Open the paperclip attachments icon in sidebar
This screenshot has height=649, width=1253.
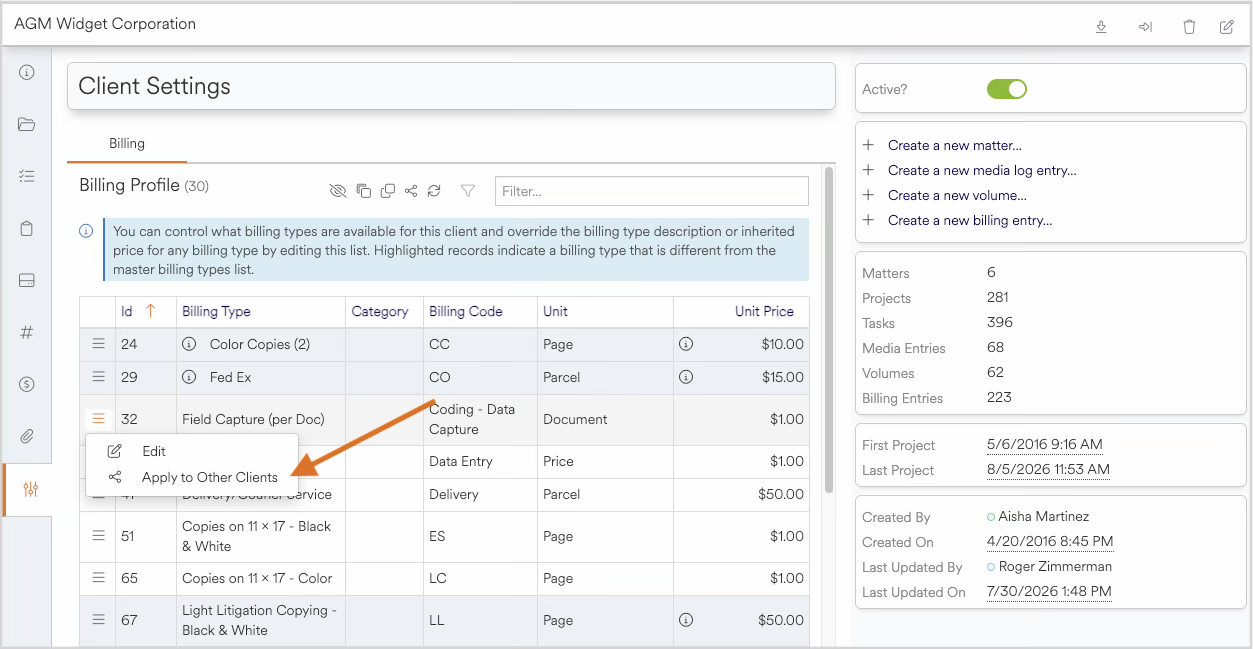tap(27, 436)
